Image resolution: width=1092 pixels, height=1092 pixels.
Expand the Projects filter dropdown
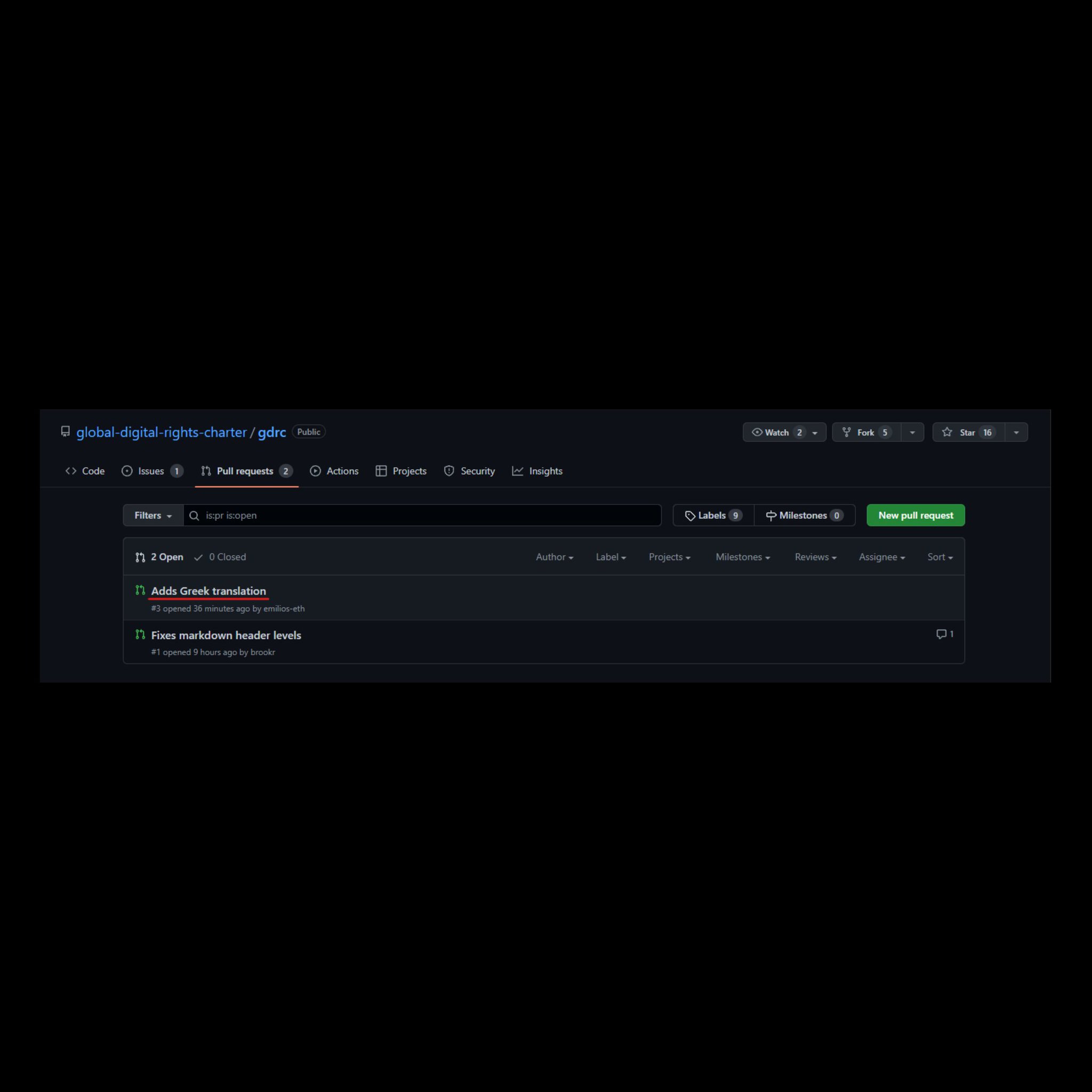coord(670,557)
